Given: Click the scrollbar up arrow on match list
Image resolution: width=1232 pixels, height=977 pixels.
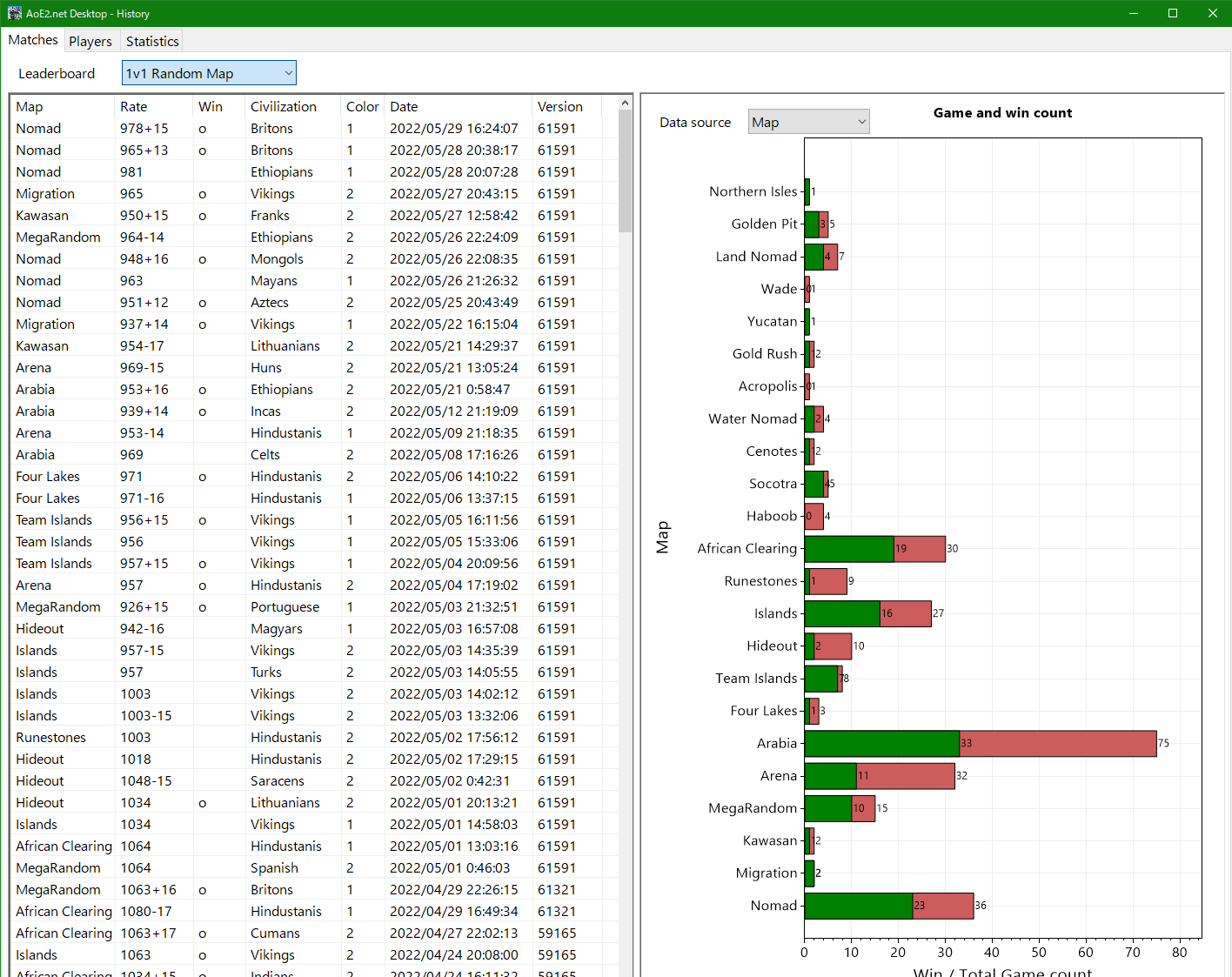Looking at the screenshot, I should click(x=625, y=102).
